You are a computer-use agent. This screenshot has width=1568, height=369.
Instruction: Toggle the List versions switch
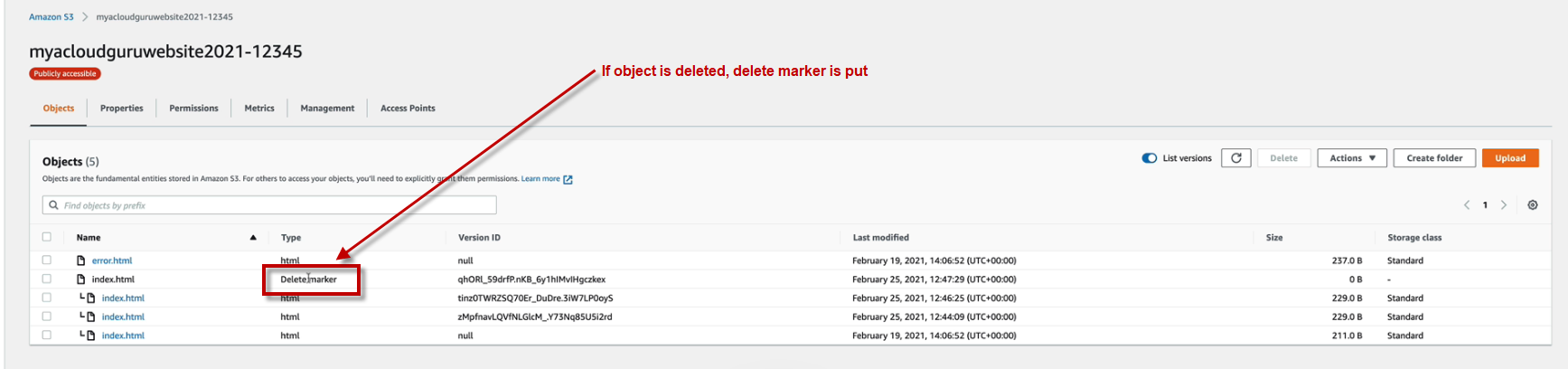tap(1150, 158)
